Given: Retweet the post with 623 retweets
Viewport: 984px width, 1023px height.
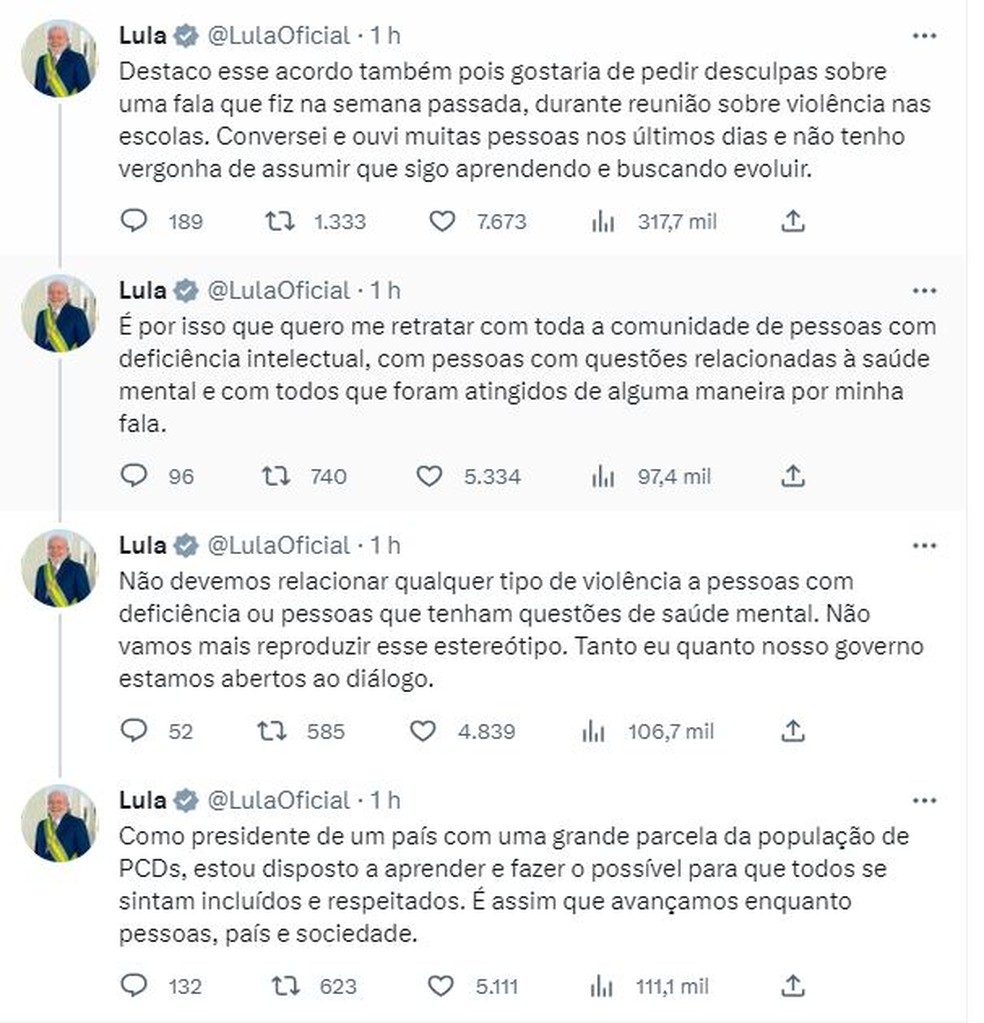Looking at the screenshot, I should [285, 986].
